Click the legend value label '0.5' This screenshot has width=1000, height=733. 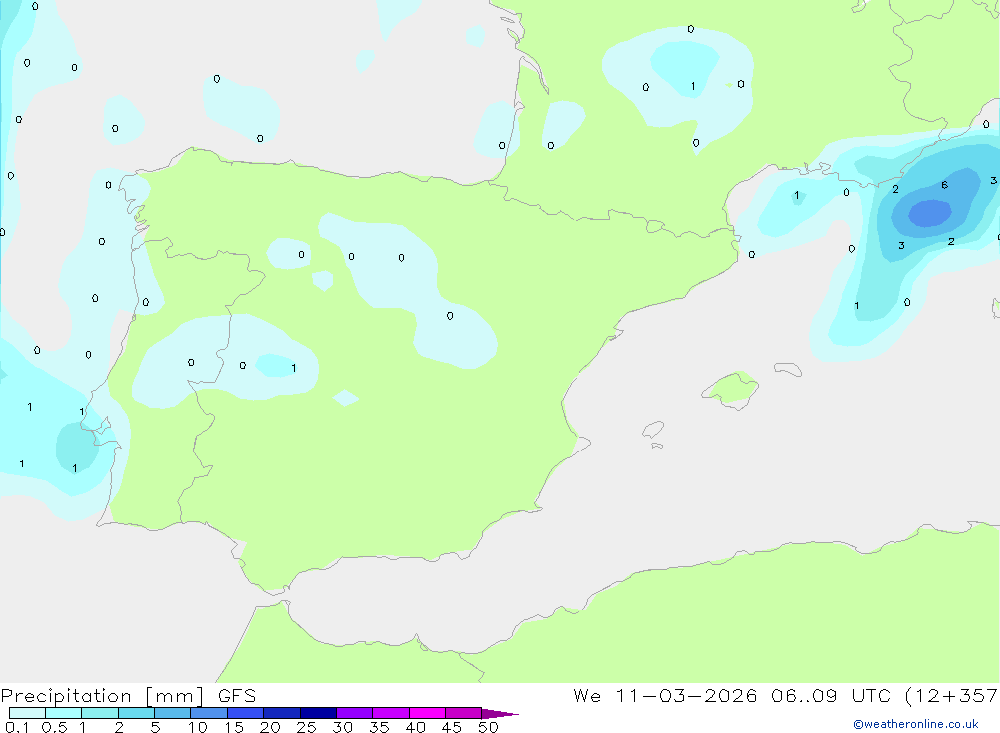54,727
